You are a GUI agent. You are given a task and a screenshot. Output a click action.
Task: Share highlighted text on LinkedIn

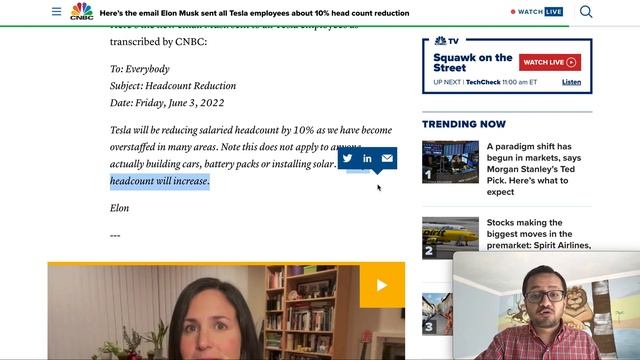(x=367, y=158)
